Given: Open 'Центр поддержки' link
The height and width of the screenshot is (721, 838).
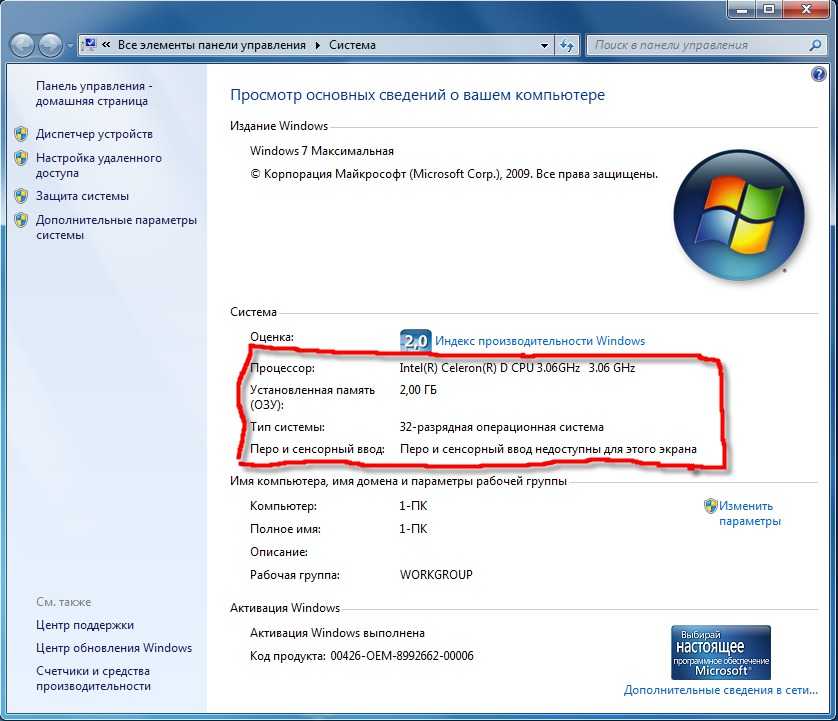Looking at the screenshot, I should 85,625.
